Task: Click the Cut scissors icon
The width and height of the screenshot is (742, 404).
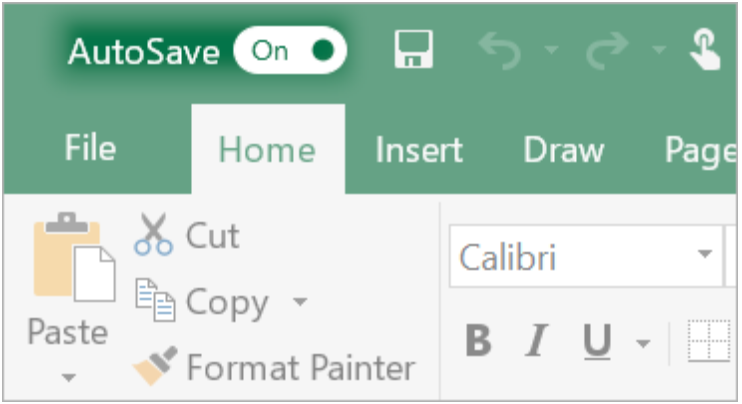Action: pos(153,234)
